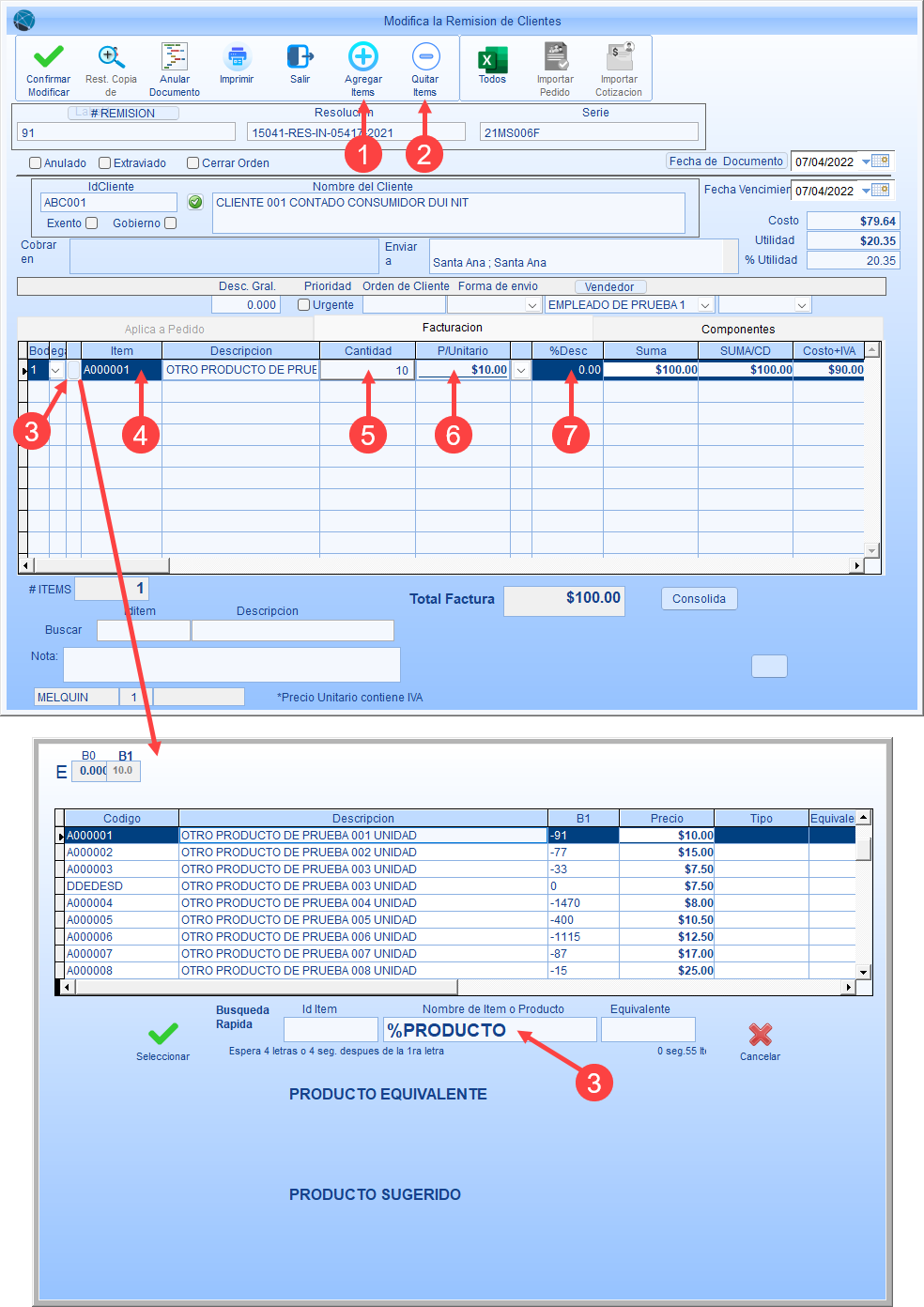Expand the Vendedor EMPLEADO DE PRUEBA 1 dropdown
This screenshot has height=1307, width=924.
705,305
